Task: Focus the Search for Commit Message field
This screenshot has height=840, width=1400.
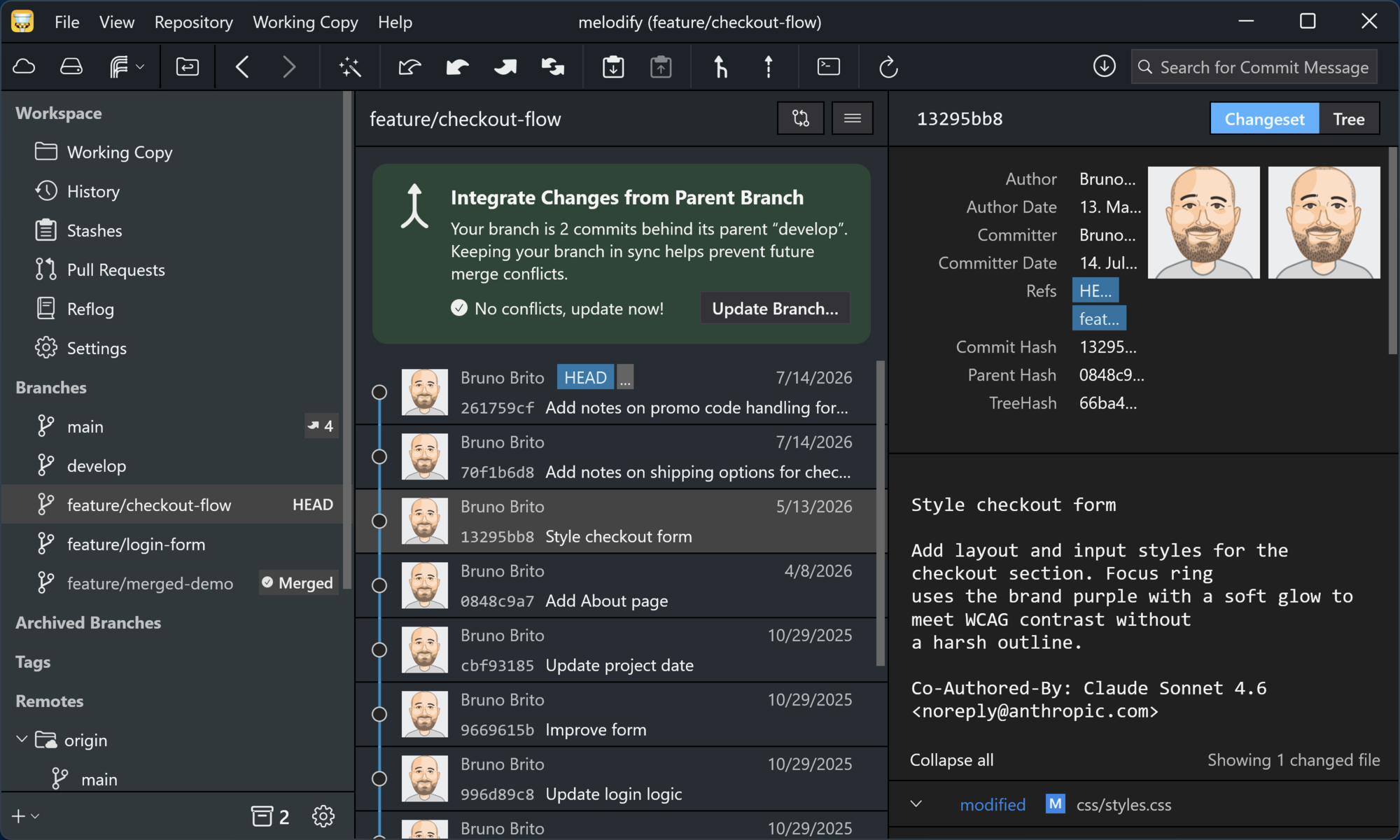Action: coord(1254,67)
